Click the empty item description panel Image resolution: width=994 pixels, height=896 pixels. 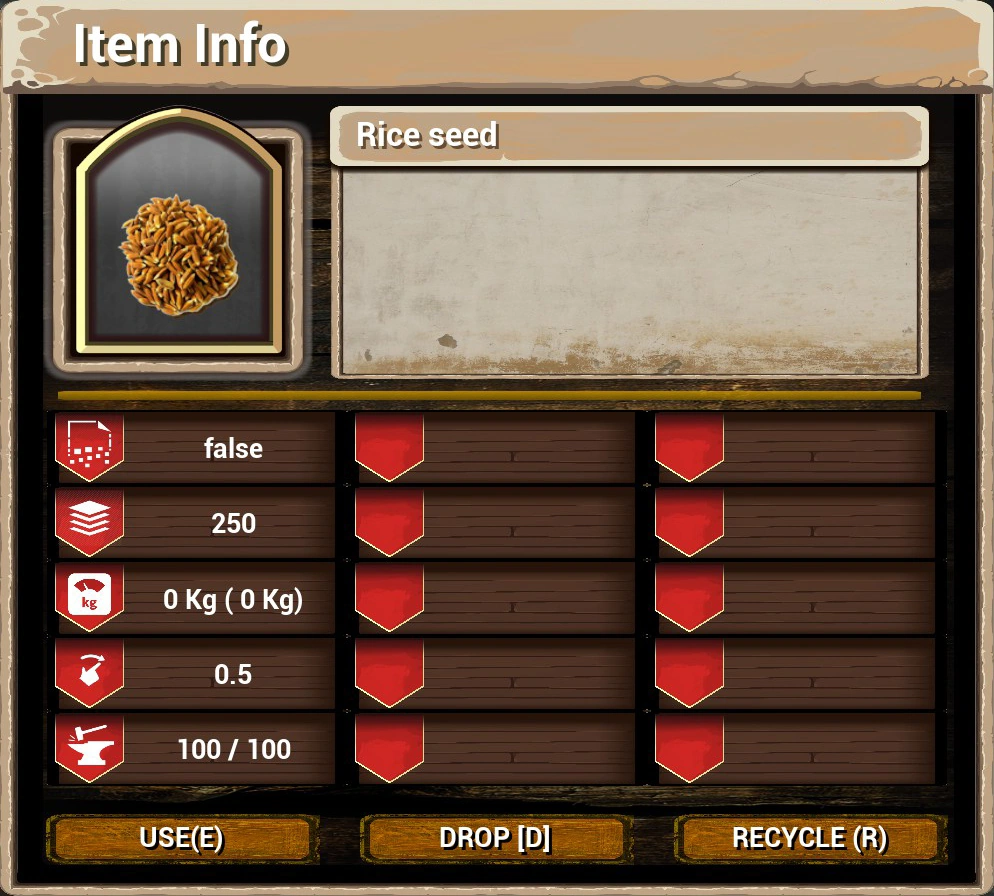point(629,273)
